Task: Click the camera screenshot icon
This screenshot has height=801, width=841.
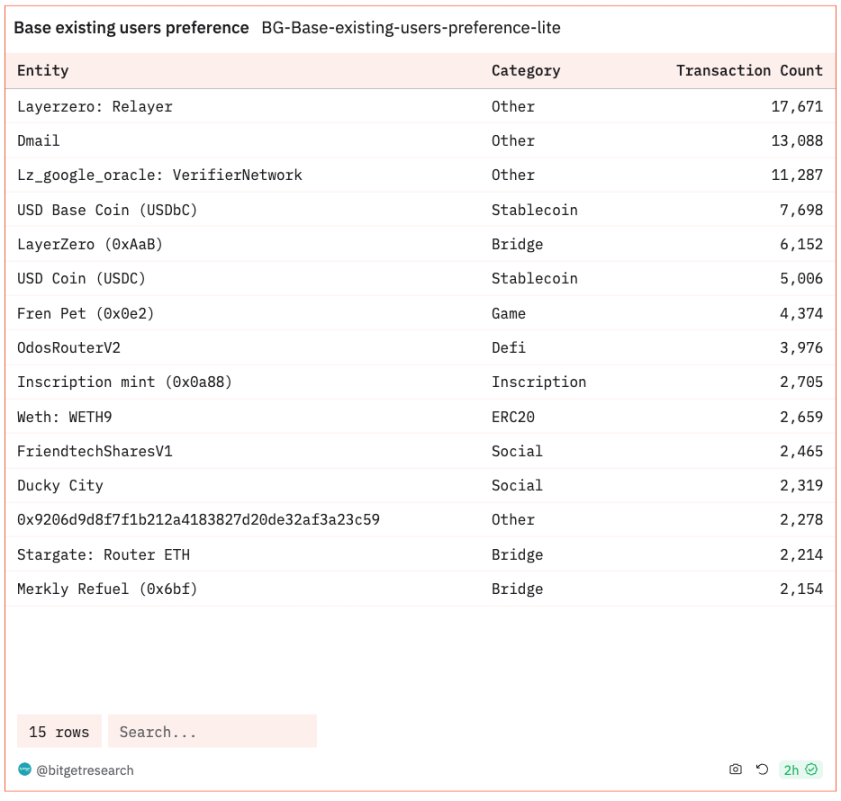Action: [736, 769]
